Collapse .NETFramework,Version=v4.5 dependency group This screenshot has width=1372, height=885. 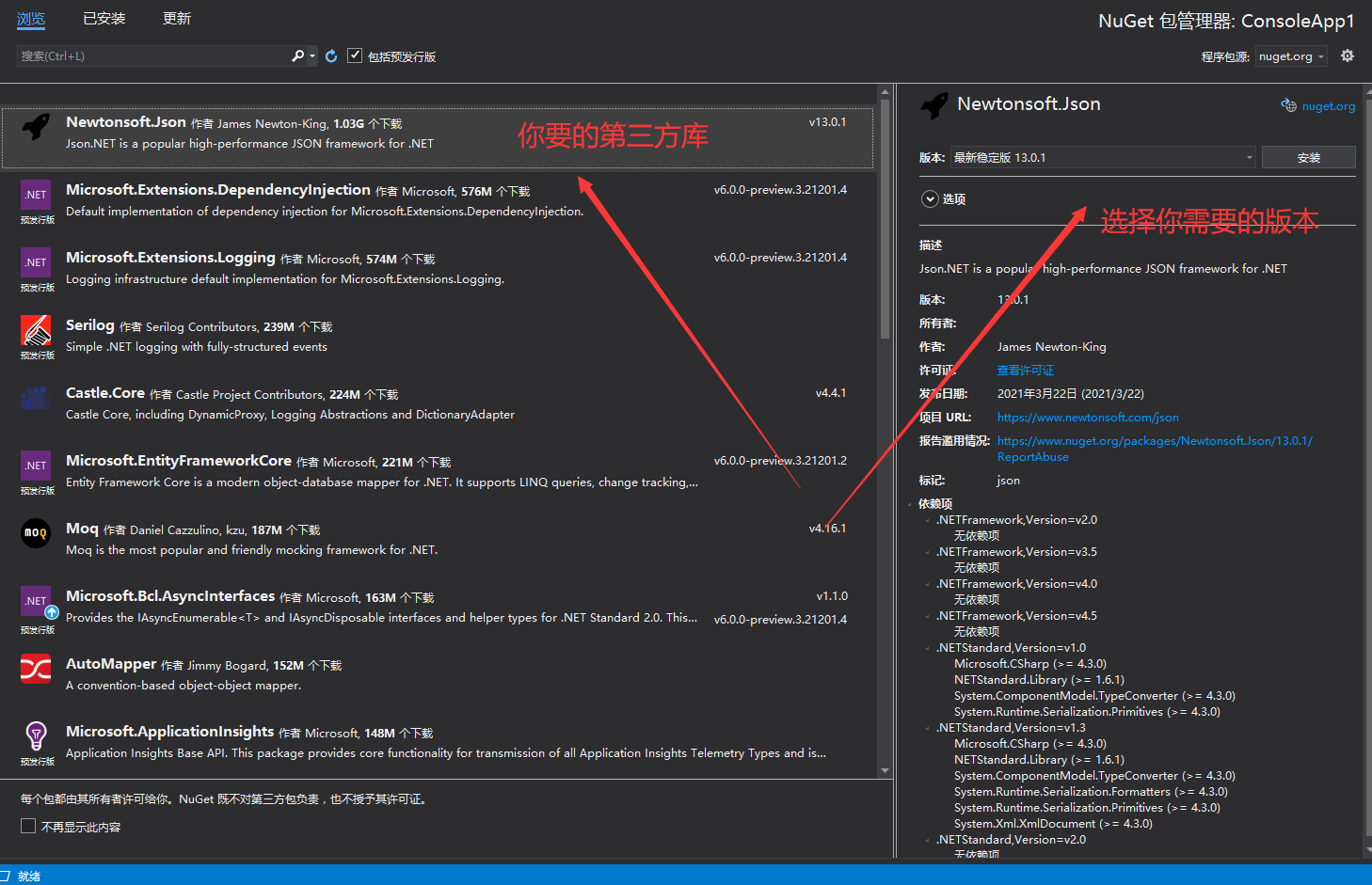pyautogui.click(x=928, y=616)
